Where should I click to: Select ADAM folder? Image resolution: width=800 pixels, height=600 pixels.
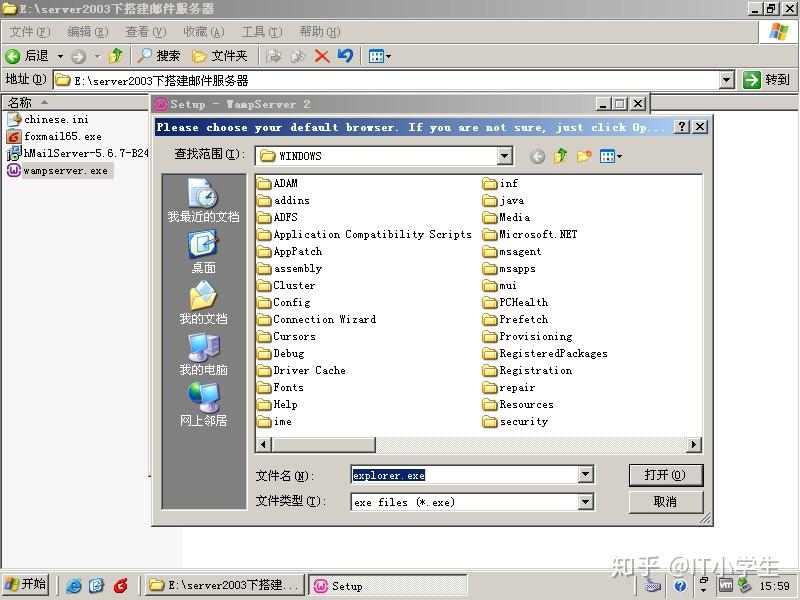(278, 183)
